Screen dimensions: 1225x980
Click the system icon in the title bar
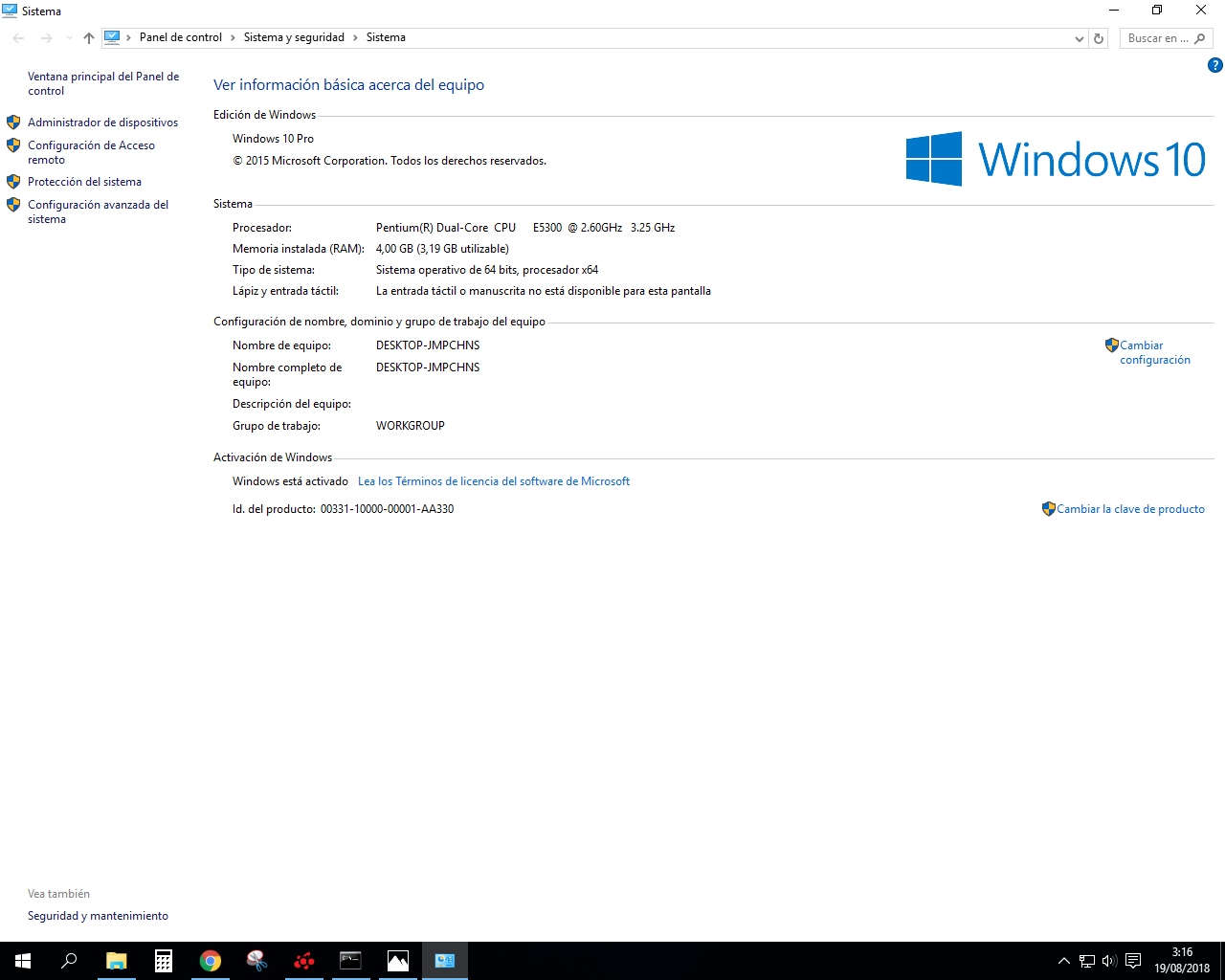pos(10,11)
